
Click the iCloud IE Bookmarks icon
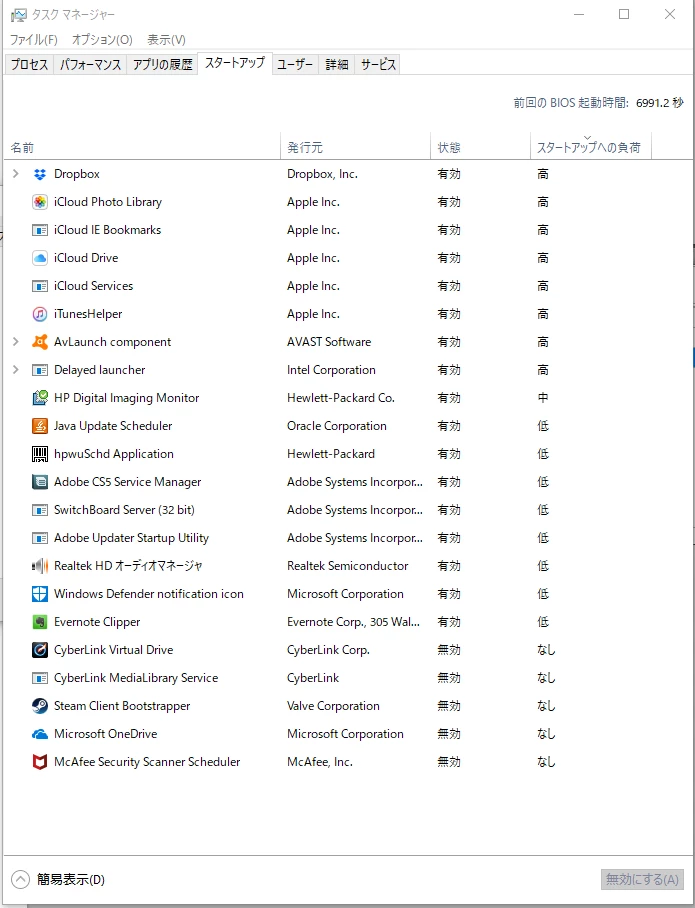click(39, 230)
